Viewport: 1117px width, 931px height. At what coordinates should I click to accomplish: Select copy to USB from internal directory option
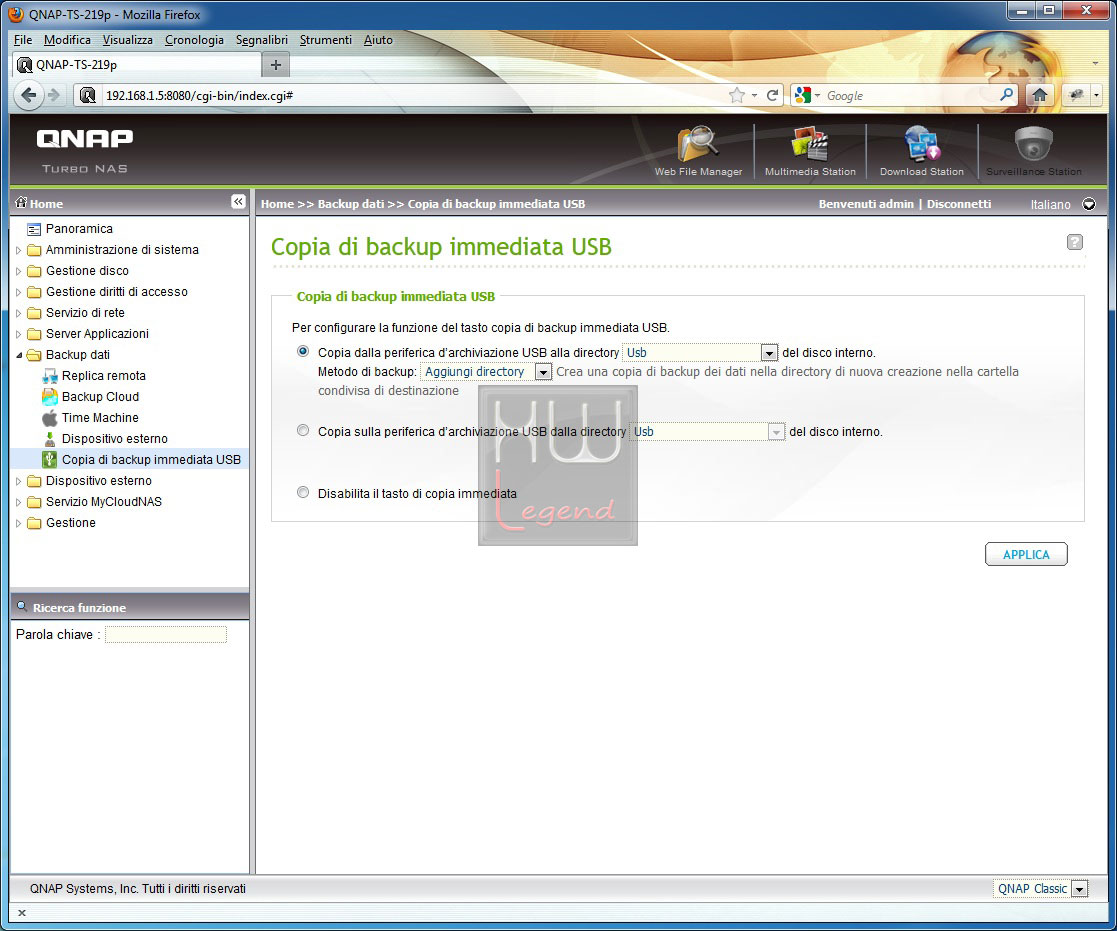pyautogui.click(x=303, y=430)
